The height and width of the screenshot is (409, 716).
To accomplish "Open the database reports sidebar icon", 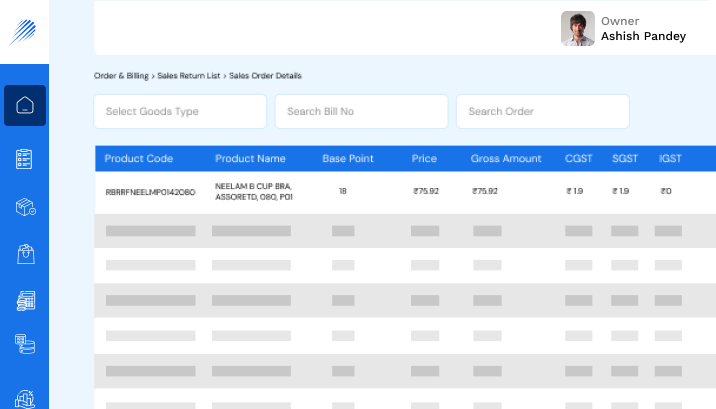I will coord(25,344).
